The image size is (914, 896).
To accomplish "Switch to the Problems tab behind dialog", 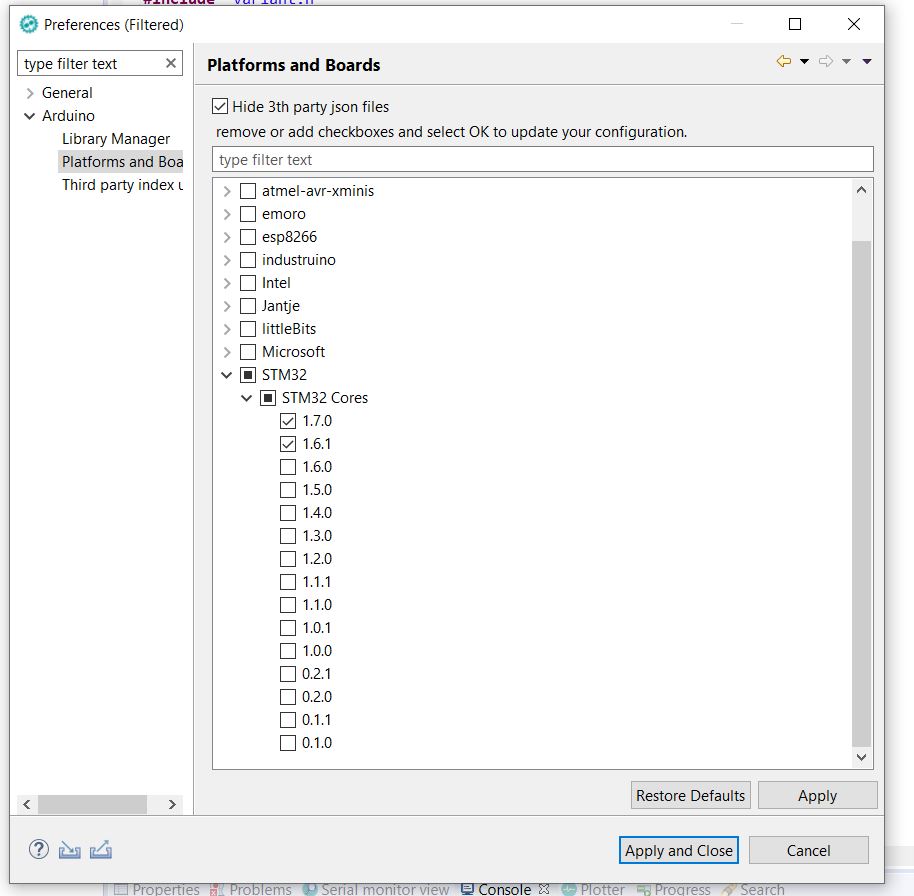I will point(251,888).
